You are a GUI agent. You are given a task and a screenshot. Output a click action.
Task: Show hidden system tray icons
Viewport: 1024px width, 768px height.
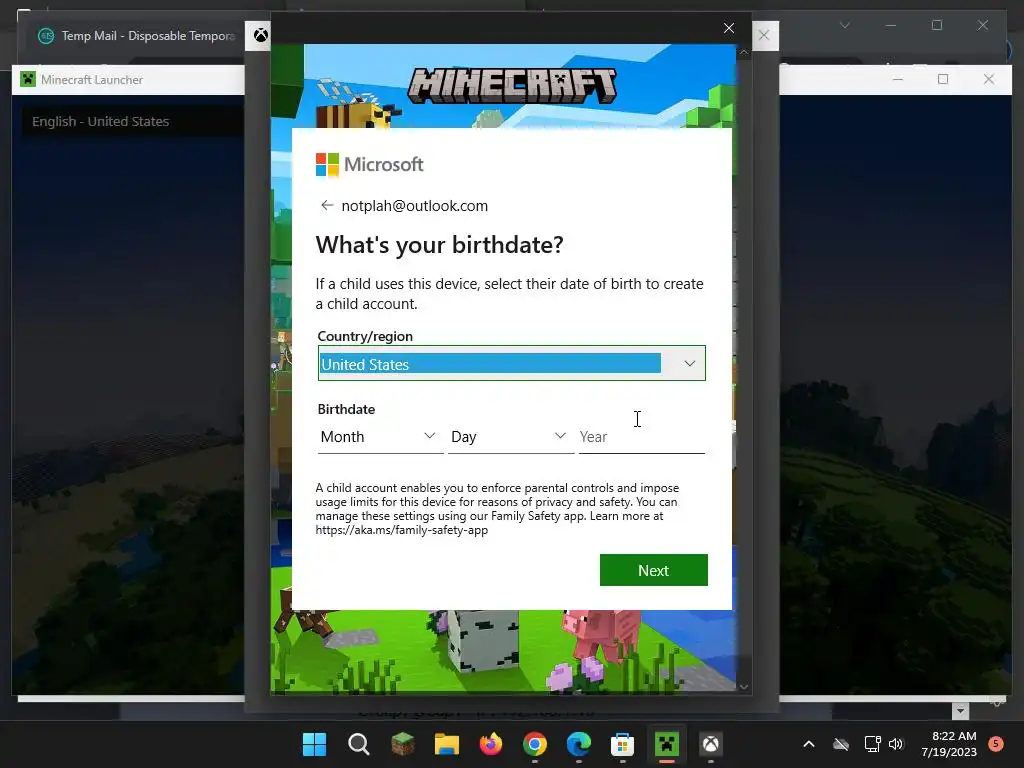coord(808,744)
